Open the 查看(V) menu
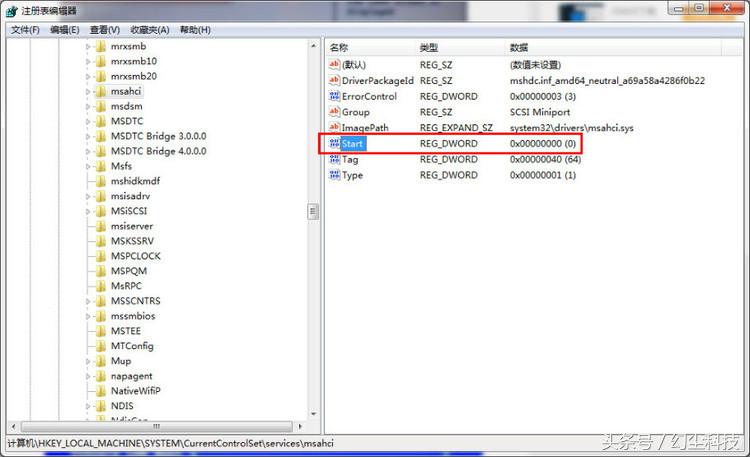The height and width of the screenshot is (457, 750). click(105, 30)
